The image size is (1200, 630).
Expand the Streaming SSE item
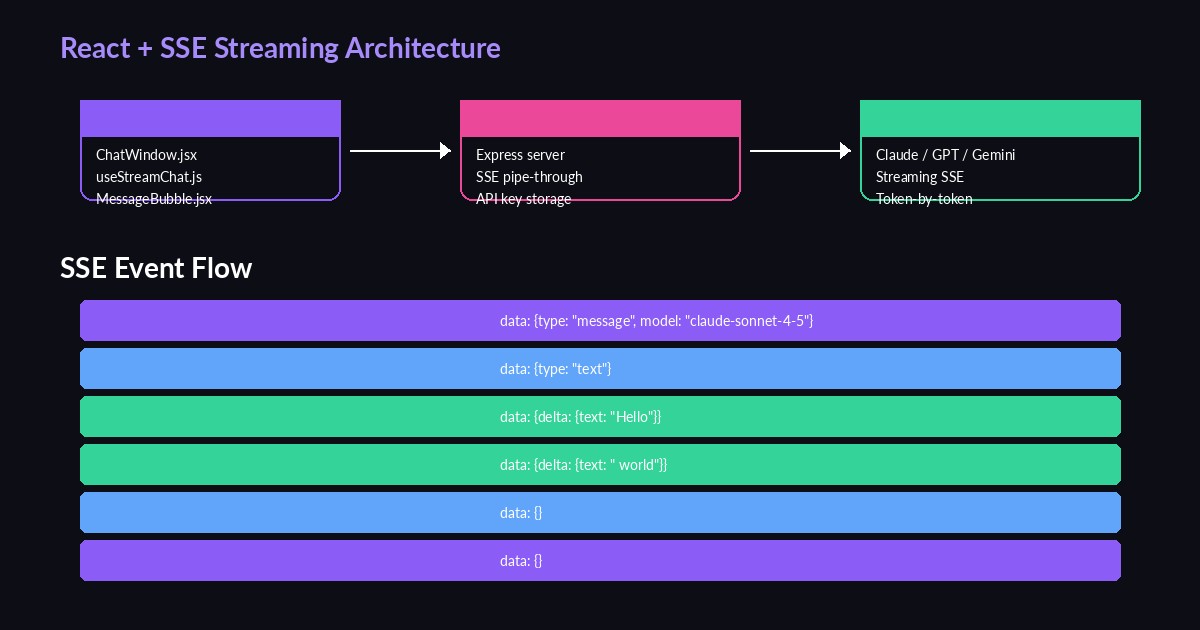coord(919,177)
